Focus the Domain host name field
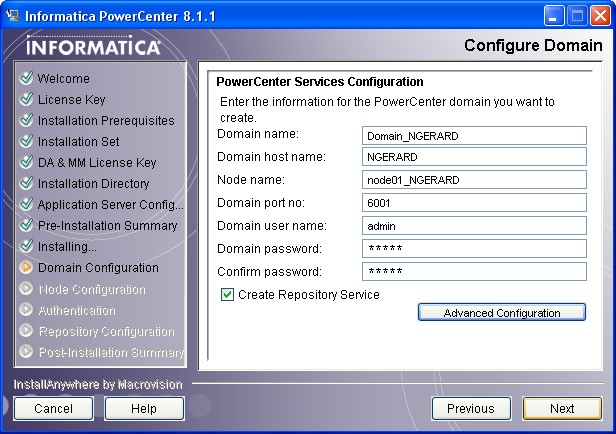This screenshot has height=434, width=616. [474, 157]
